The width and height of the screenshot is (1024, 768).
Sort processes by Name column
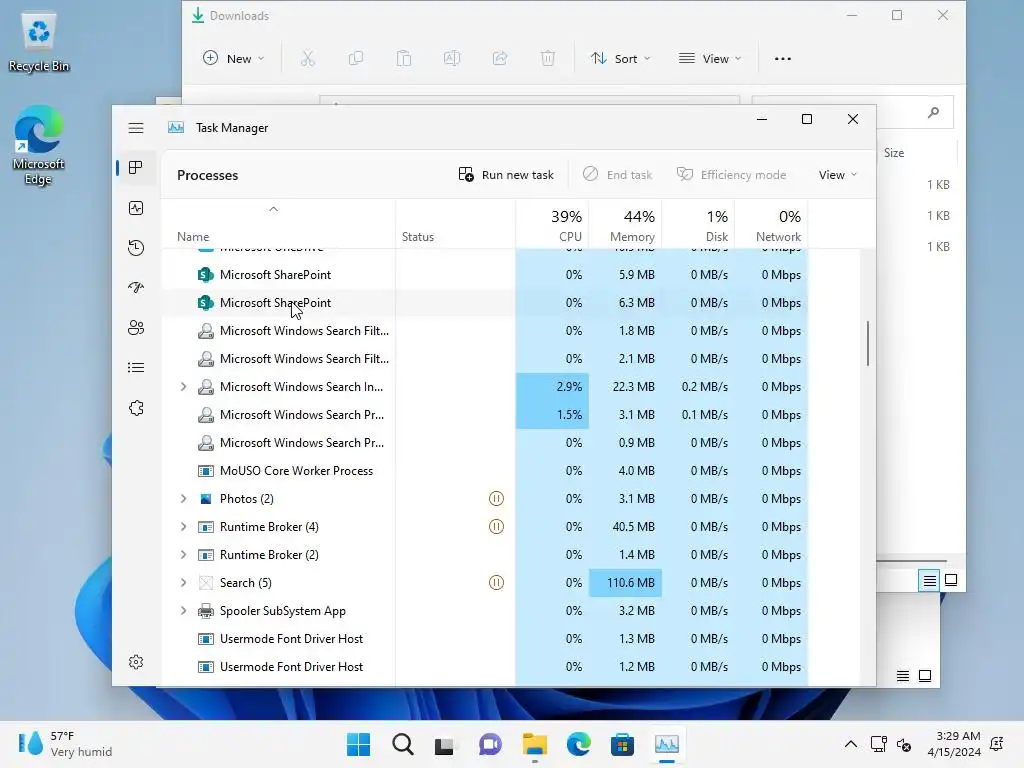tap(278, 224)
